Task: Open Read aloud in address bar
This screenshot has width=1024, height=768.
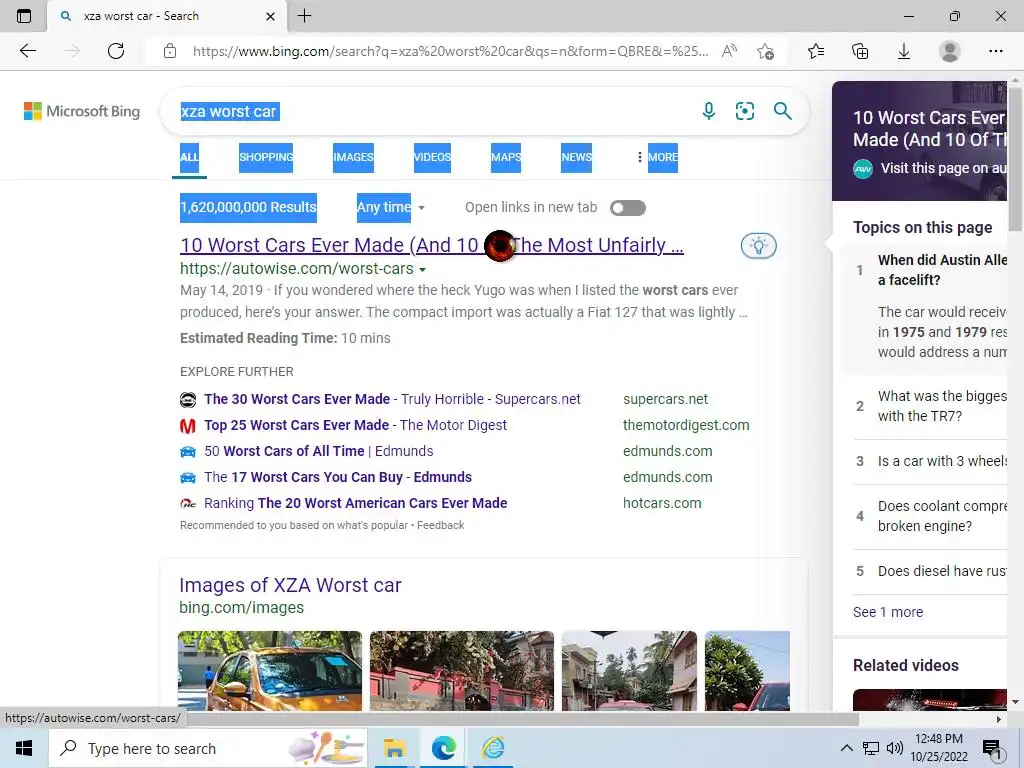Action: [729, 51]
